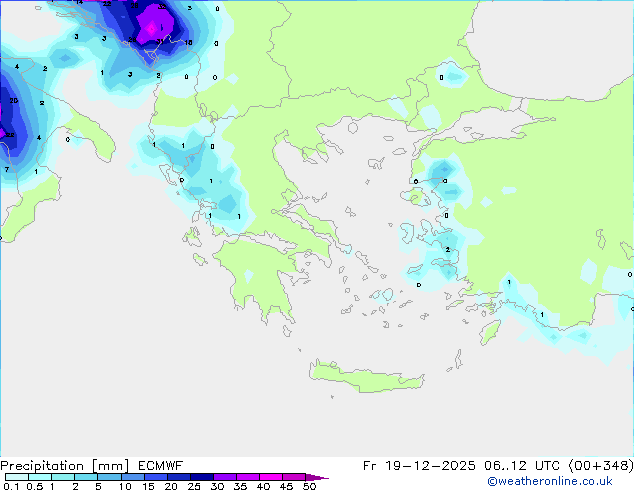Screen dimensions: 634x490
Task: Pick the legend swatch between 1 and 2
Action: [63, 477]
